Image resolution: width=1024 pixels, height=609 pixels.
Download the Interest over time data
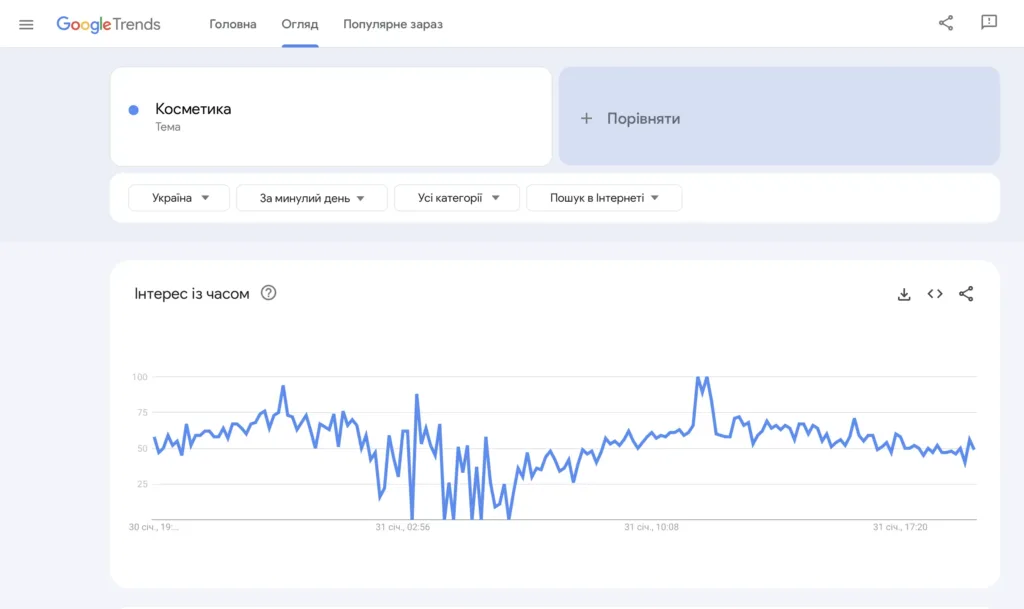(904, 293)
